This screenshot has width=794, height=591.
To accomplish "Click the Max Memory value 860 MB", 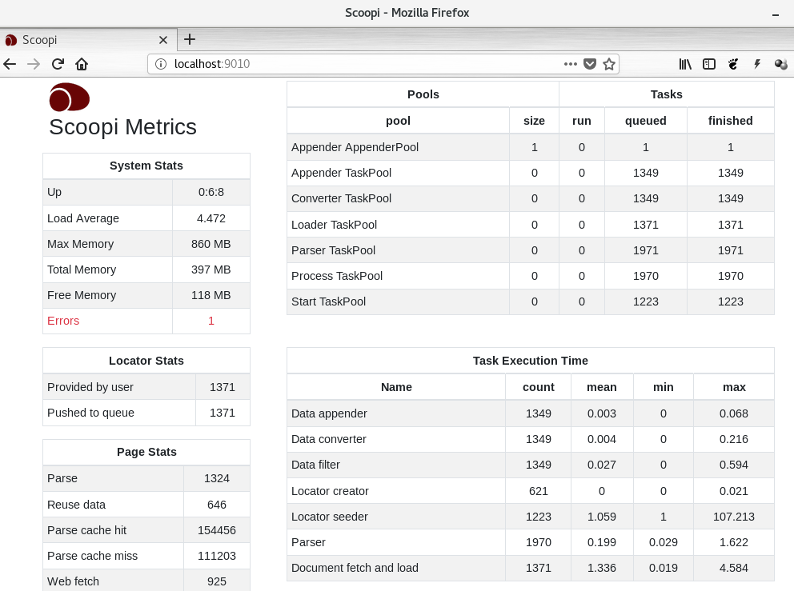I will (x=211, y=244).
